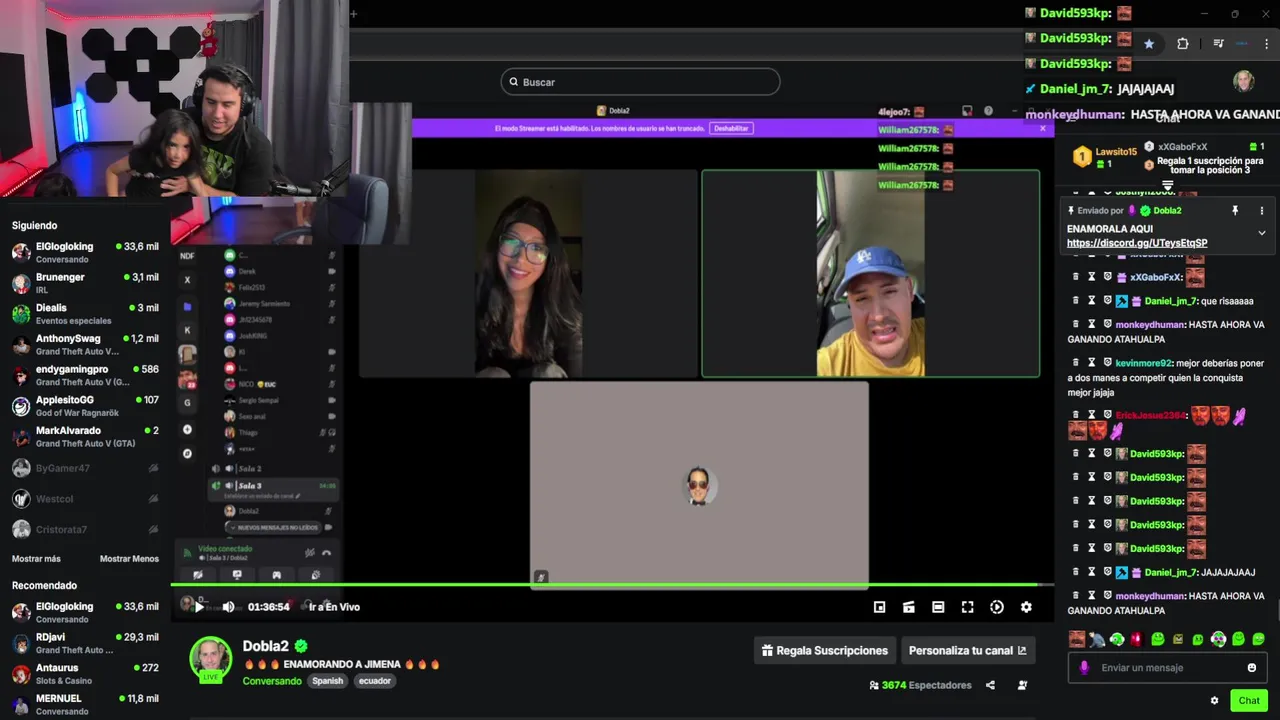This screenshot has width=1280, height=720.
Task: Expand the followed list with Mostrar más
Action: point(36,559)
